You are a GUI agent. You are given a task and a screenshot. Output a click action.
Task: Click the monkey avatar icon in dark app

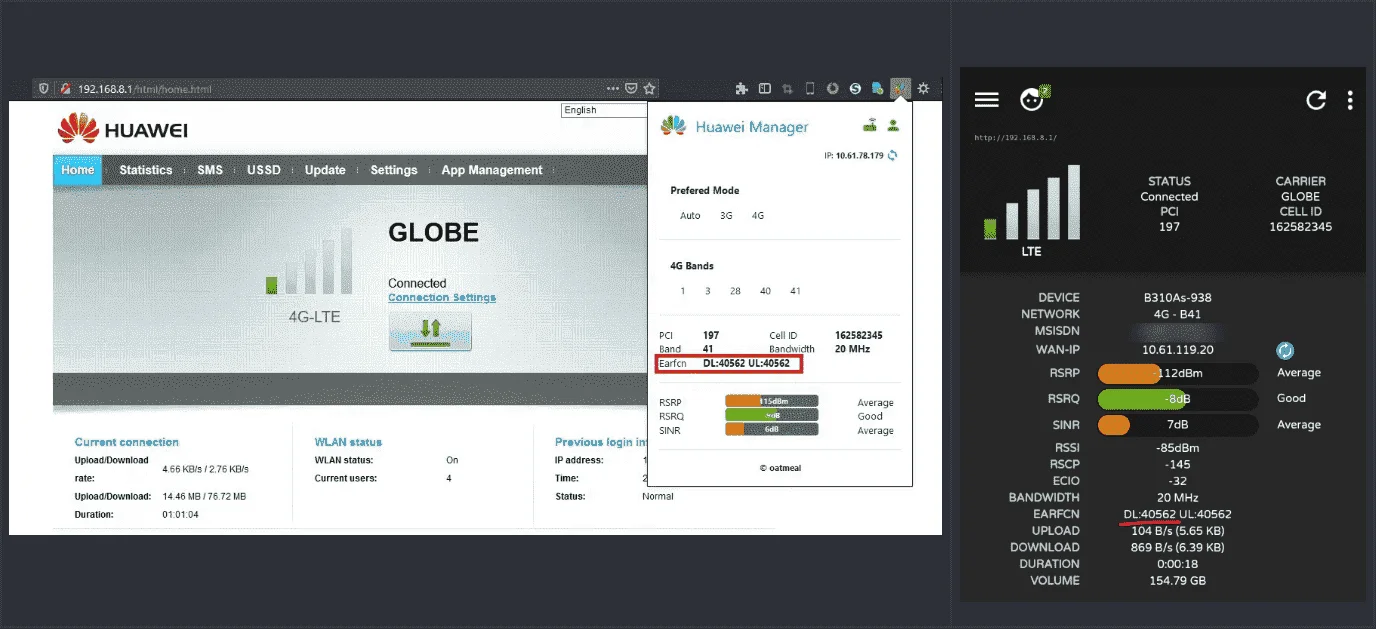tap(1033, 98)
